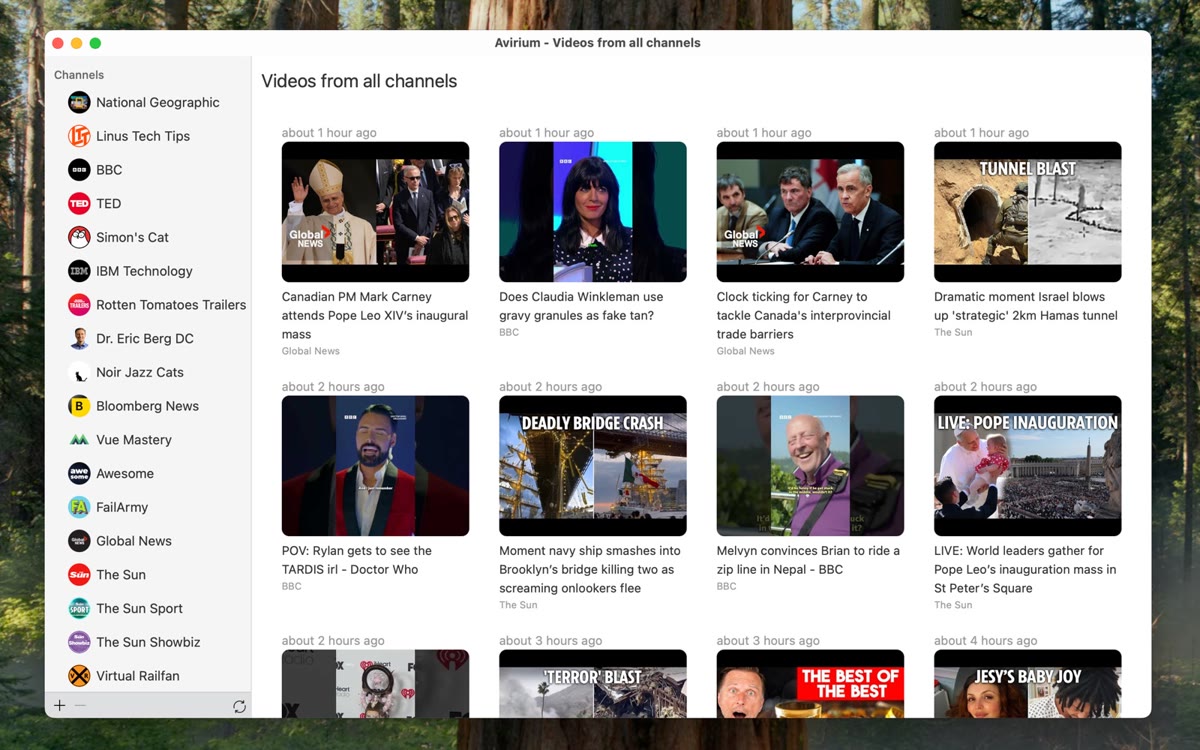Image resolution: width=1200 pixels, height=750 pixels.
Task: Open the Melvyn zip line video thumbnail
Action: (810, 466)
